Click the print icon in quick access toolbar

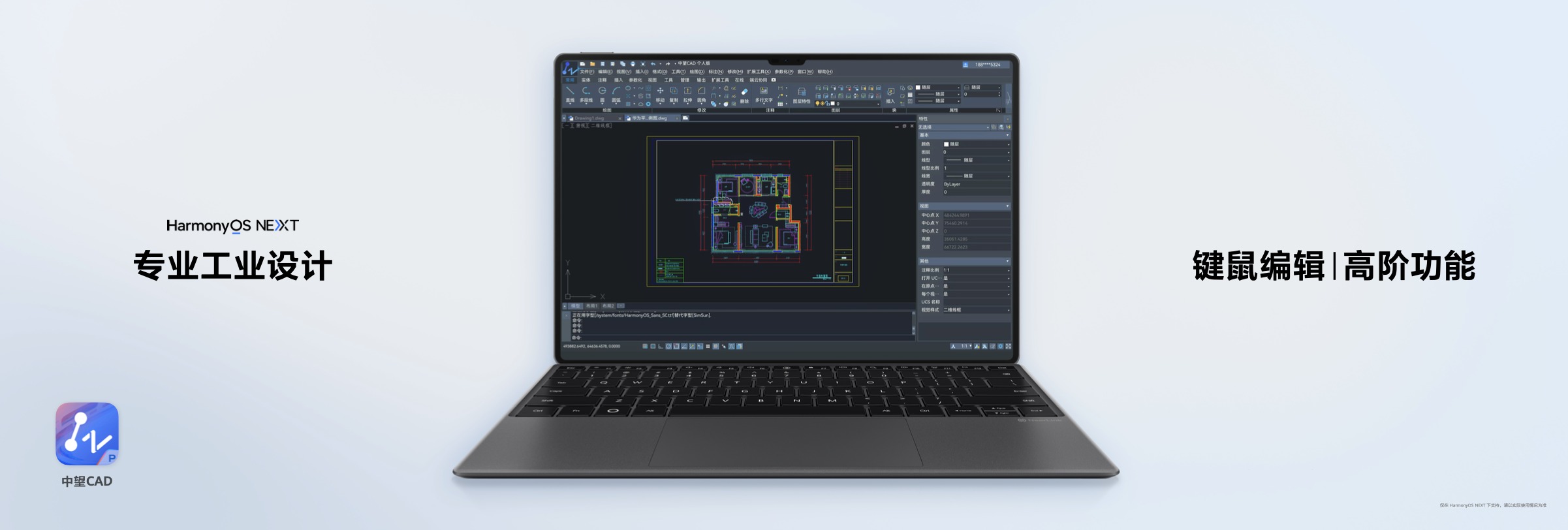click(633, 64)
